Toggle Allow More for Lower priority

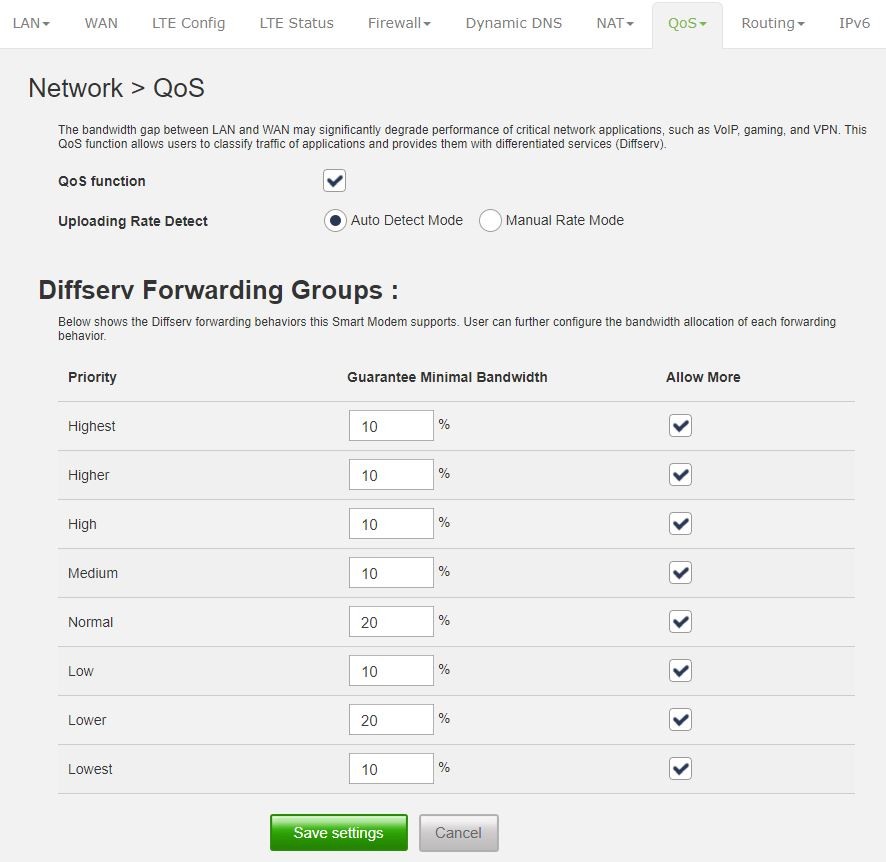(x=680, y=720)
